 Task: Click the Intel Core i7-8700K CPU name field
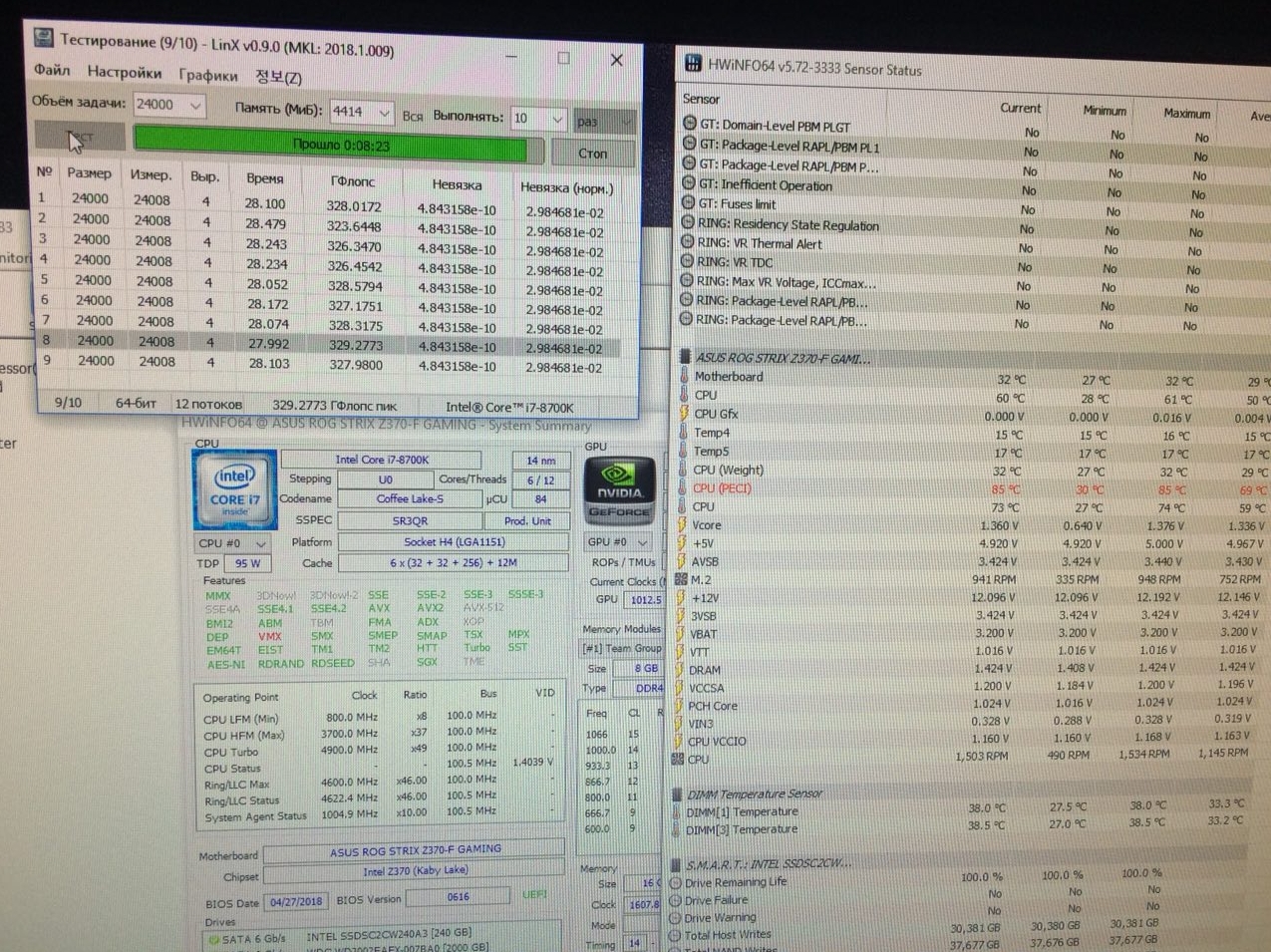(x=382, y=460)
